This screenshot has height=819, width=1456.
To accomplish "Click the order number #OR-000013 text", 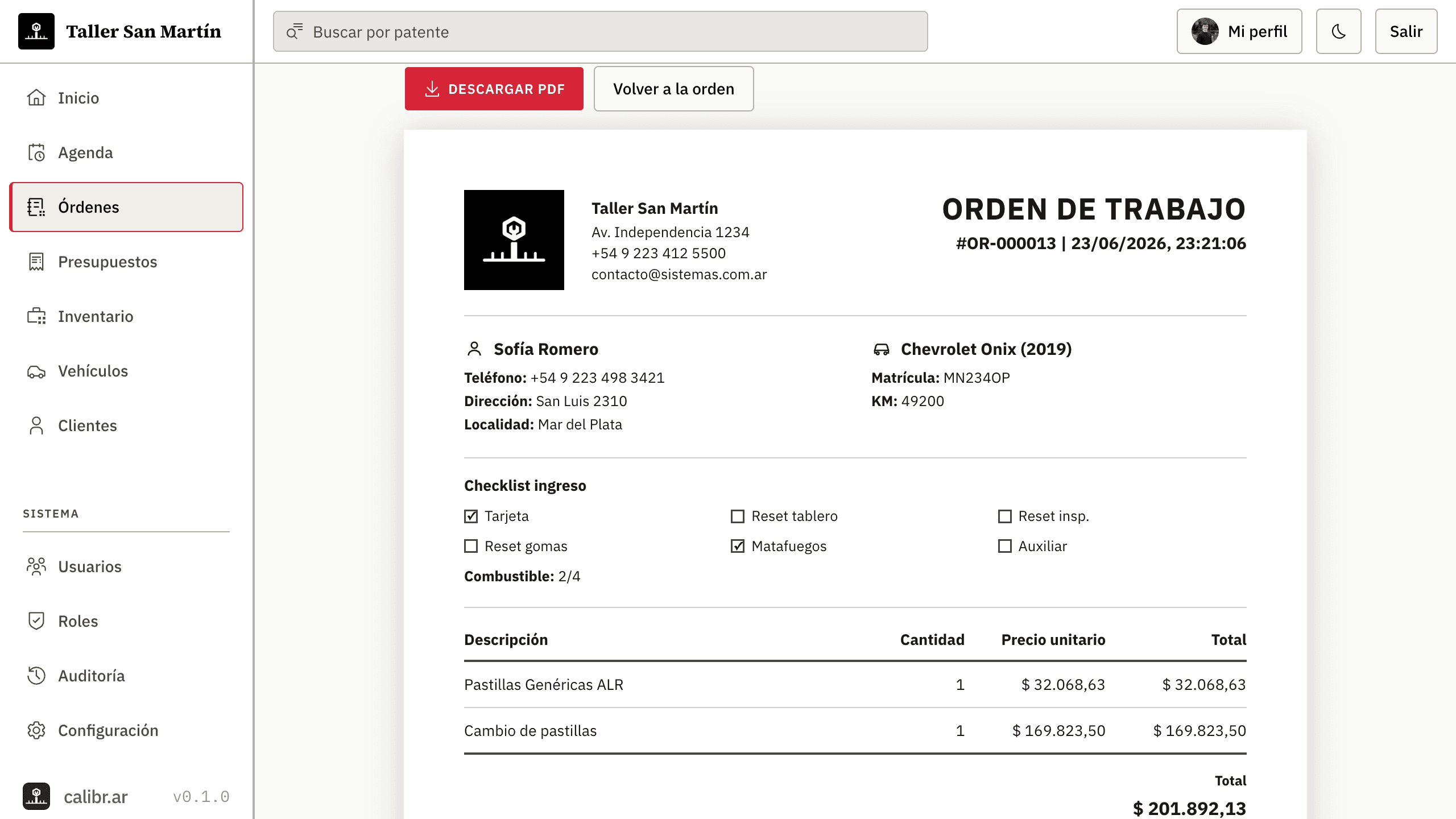I will [1006, 243].
